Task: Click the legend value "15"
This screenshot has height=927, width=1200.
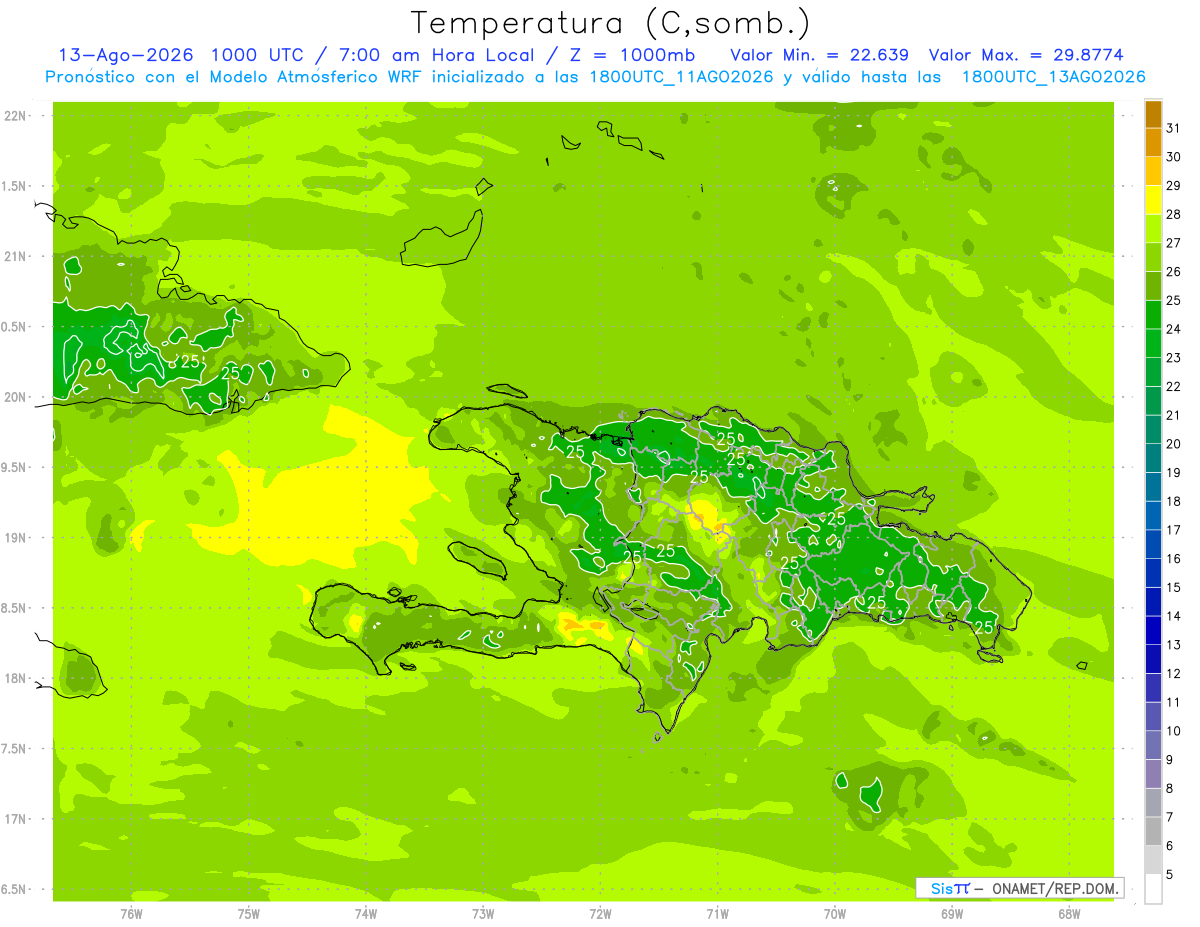Action: pos(1174,587)
